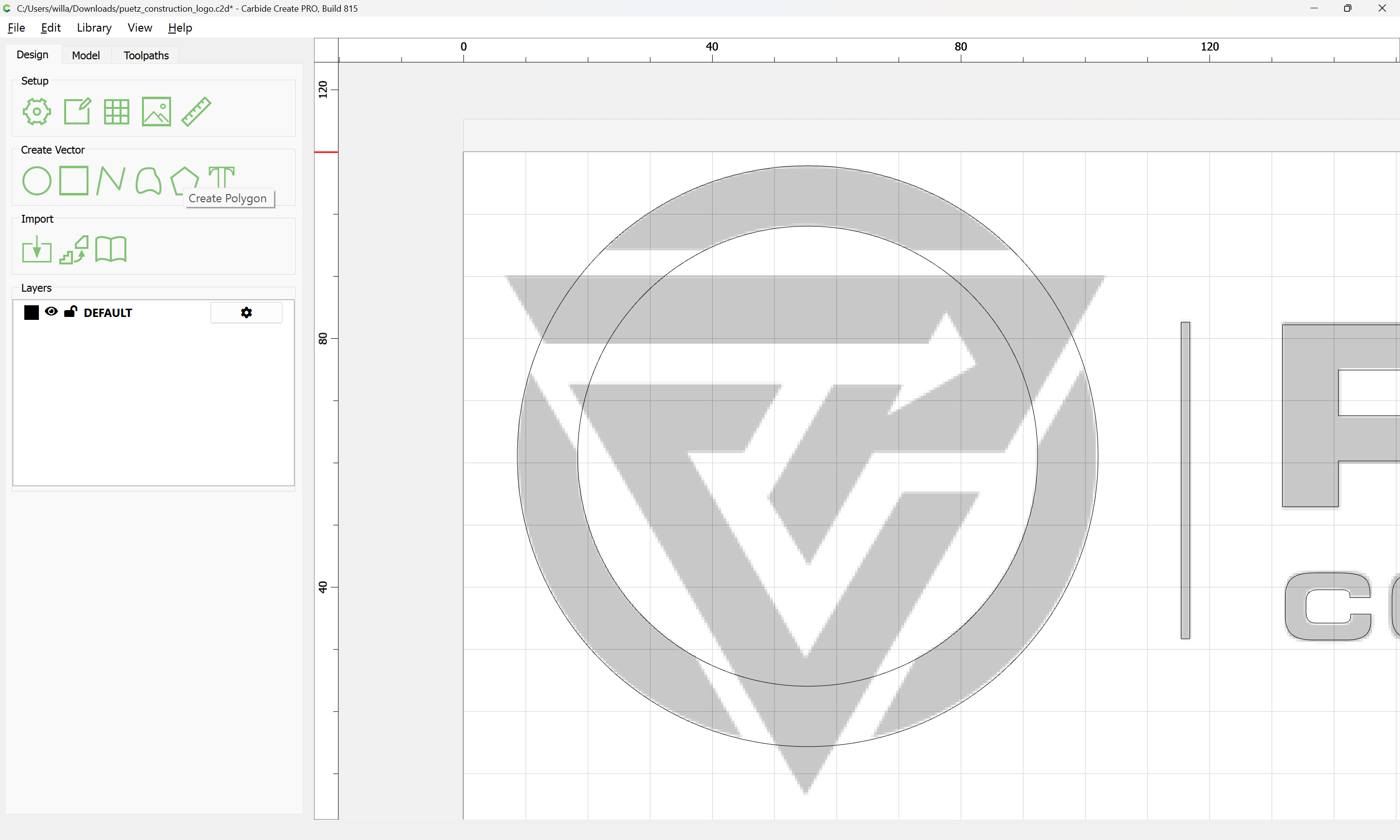Select the Create Rectangle tool
Screen dimensions: 1400x840
point(74,180)
